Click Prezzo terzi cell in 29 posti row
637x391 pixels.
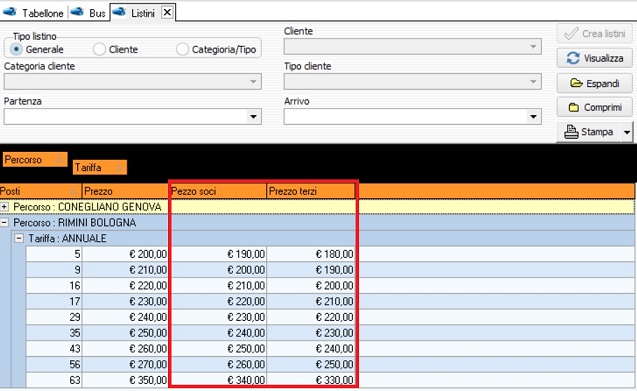coord(311,317)
